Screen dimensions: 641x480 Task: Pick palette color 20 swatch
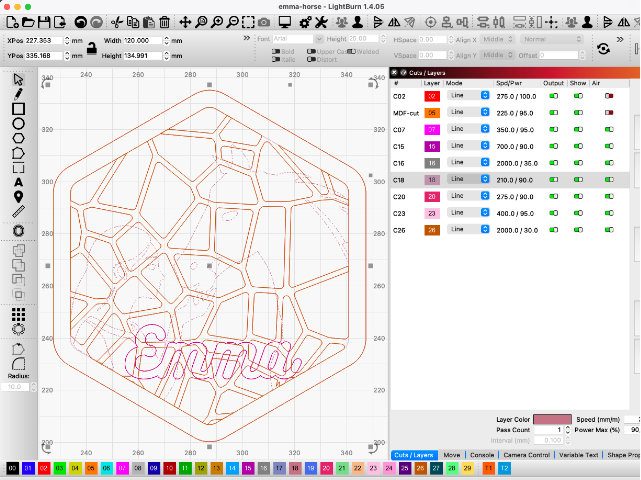click(x=326, y=468)
